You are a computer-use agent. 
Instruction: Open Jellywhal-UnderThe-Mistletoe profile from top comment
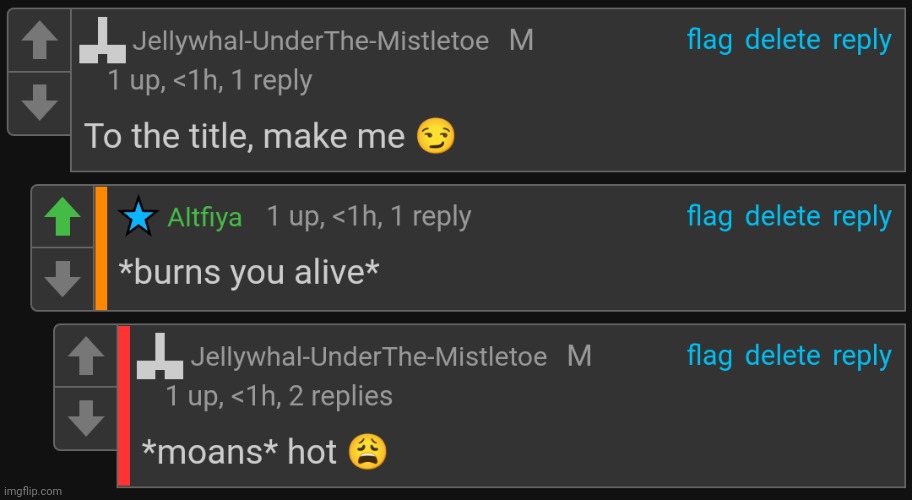pos(310,41)
